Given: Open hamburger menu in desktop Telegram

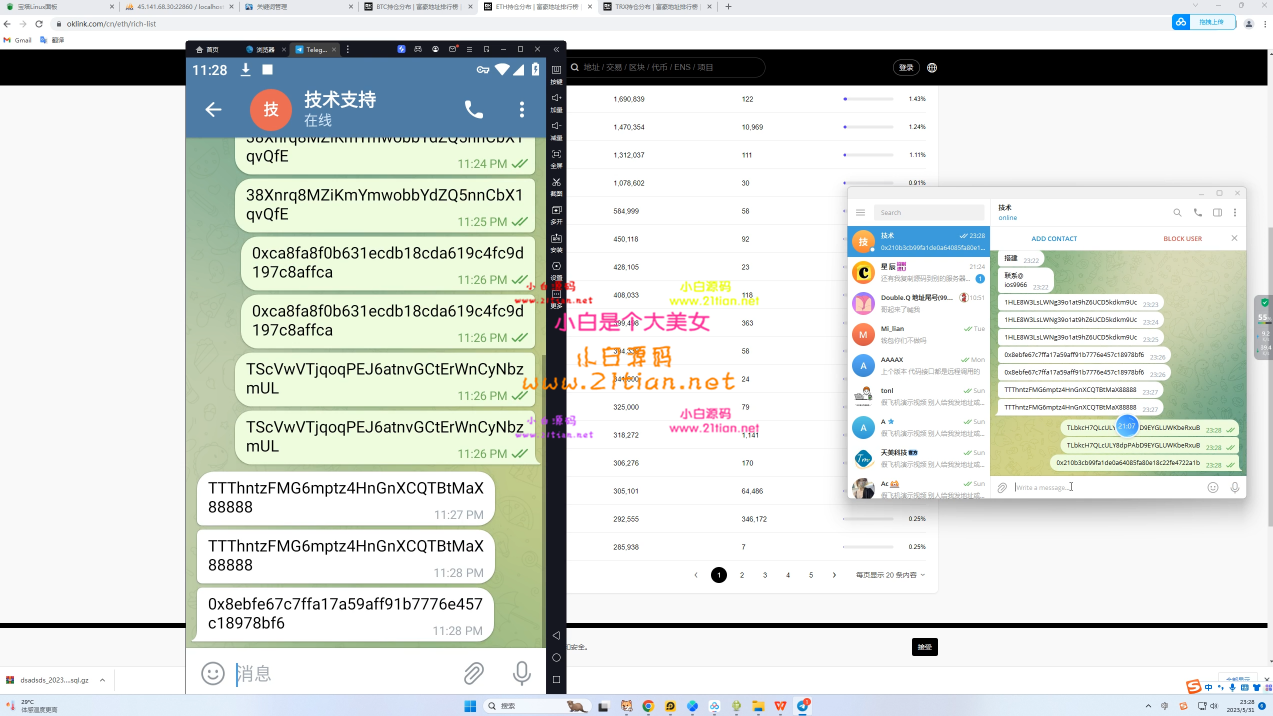Looking at the screenshot, I should click(x=860, y=212).
